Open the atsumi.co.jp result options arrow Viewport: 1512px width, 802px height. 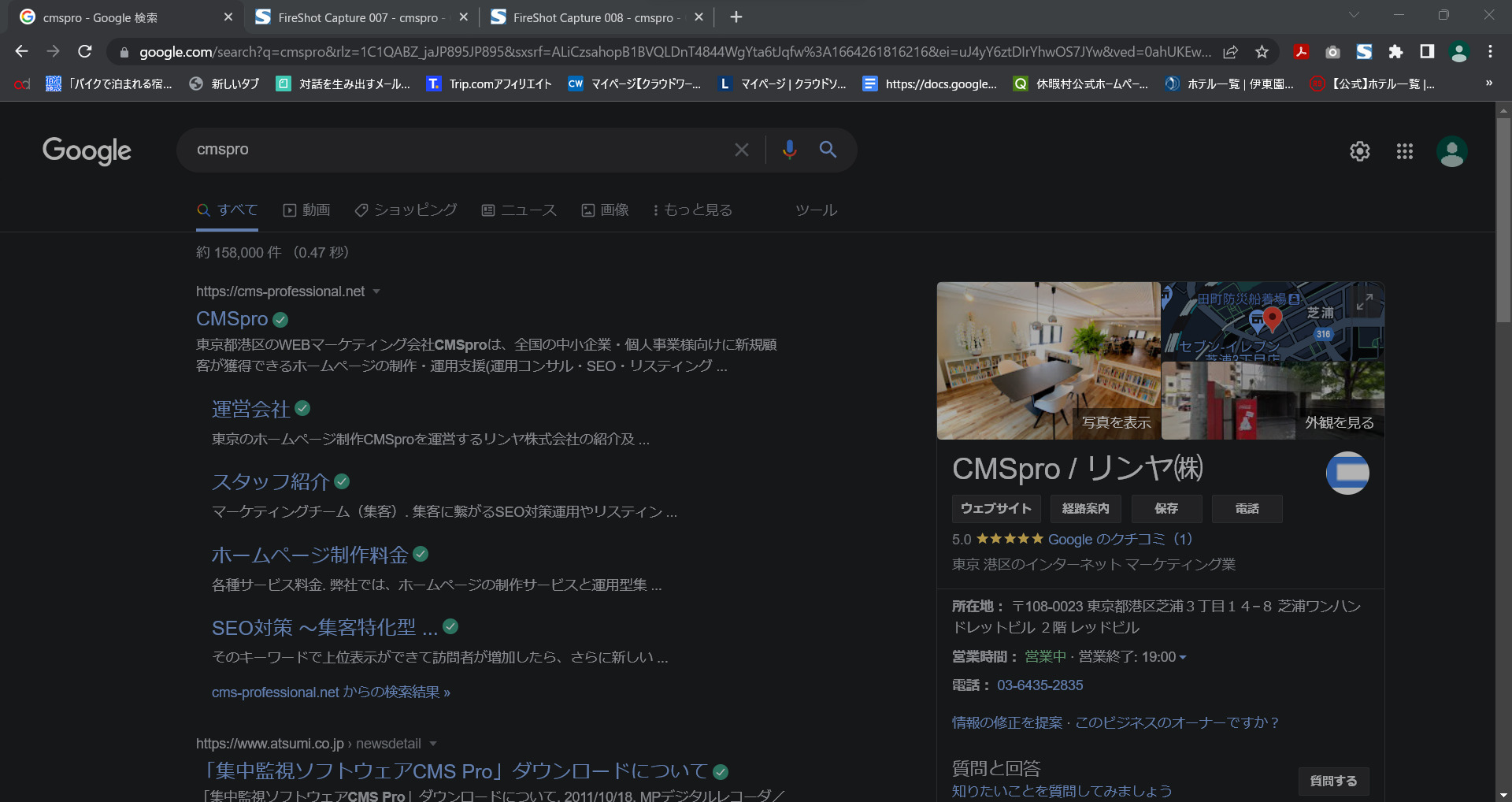(433, 744)
